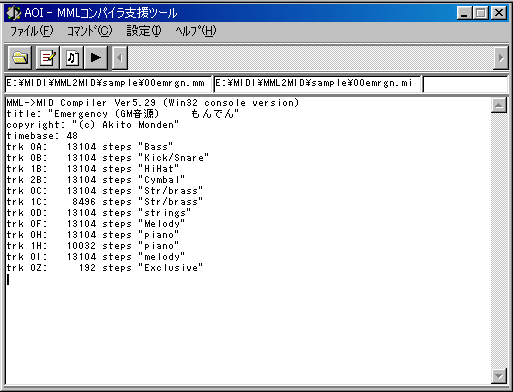
Task: Click the trk 0B "Kick/Snare" line
Action: [x=108, y=158]
